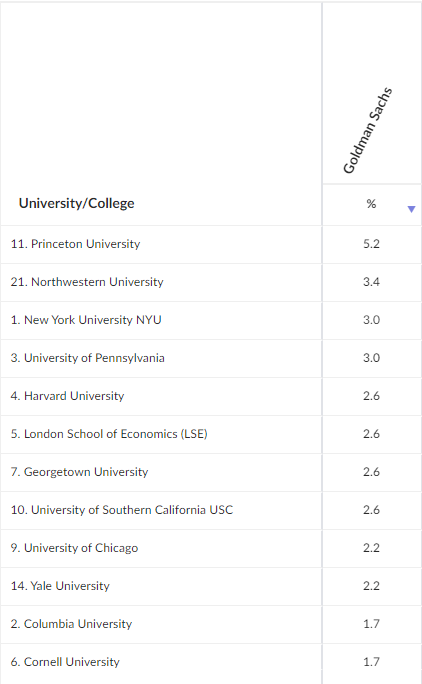Select Harvard University in the list

pyautogui.click(x=68, y=396)
